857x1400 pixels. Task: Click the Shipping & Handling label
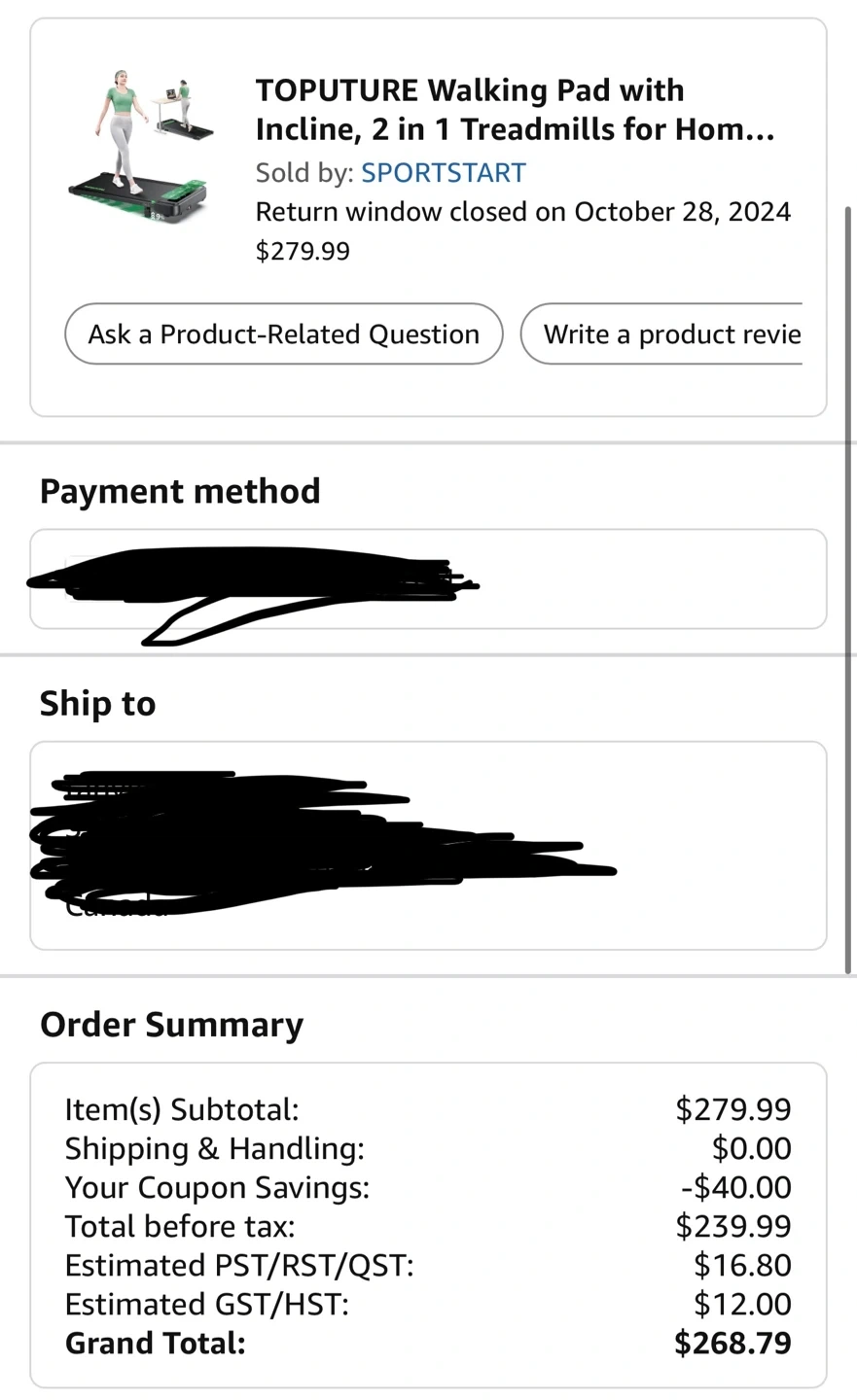pos(214,1148)
